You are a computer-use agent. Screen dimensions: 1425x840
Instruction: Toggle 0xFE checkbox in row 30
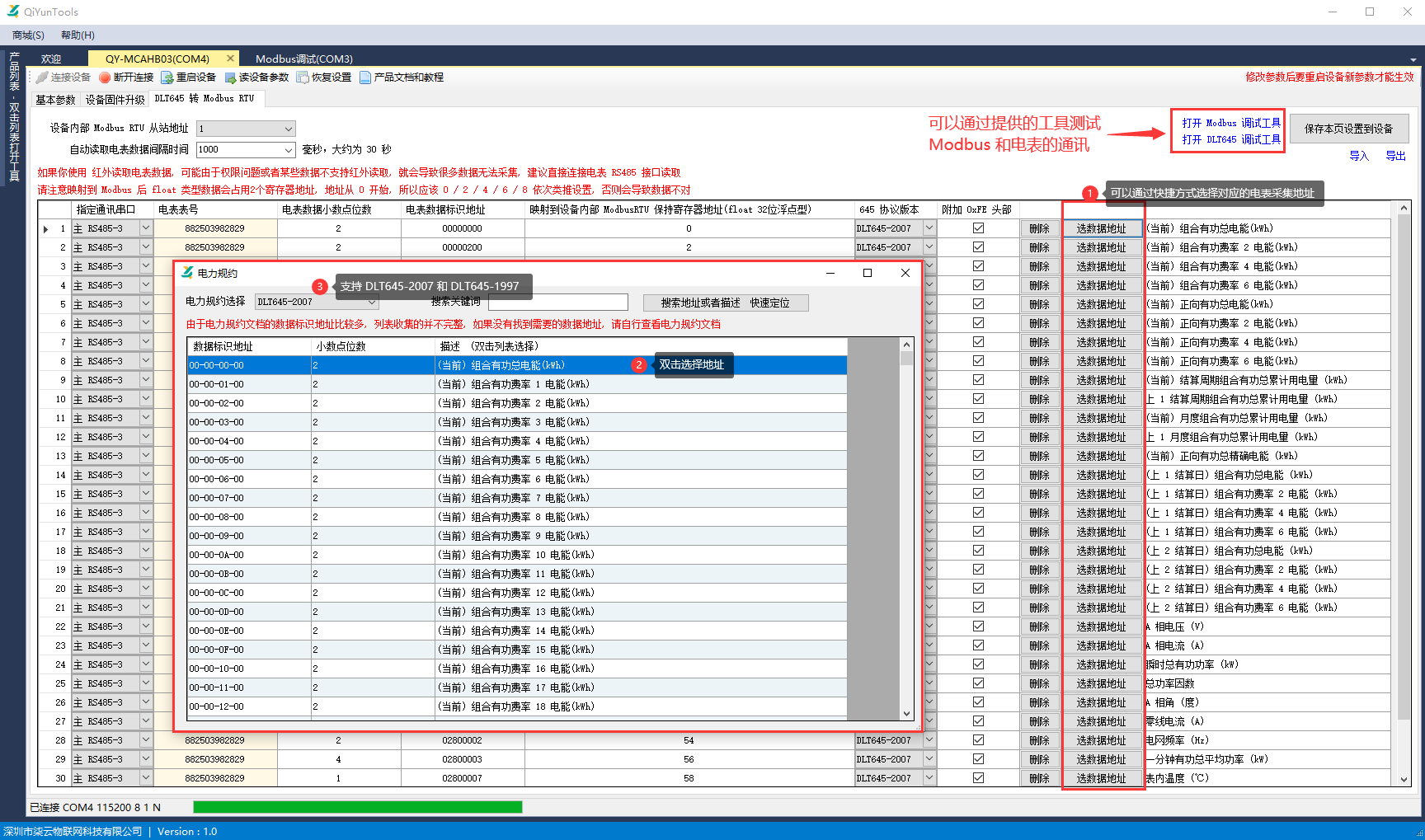(x=978, y=778)
